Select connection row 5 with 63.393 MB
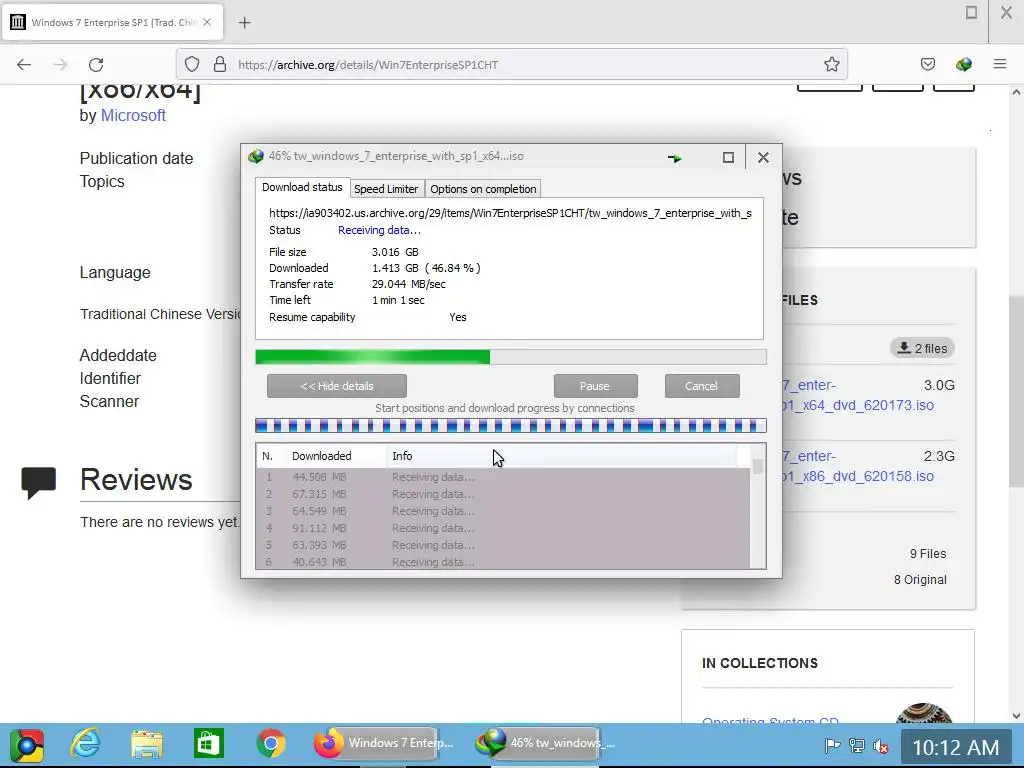Image resolution: width=1024 pixels, height=768 pixels. (503, 545)
